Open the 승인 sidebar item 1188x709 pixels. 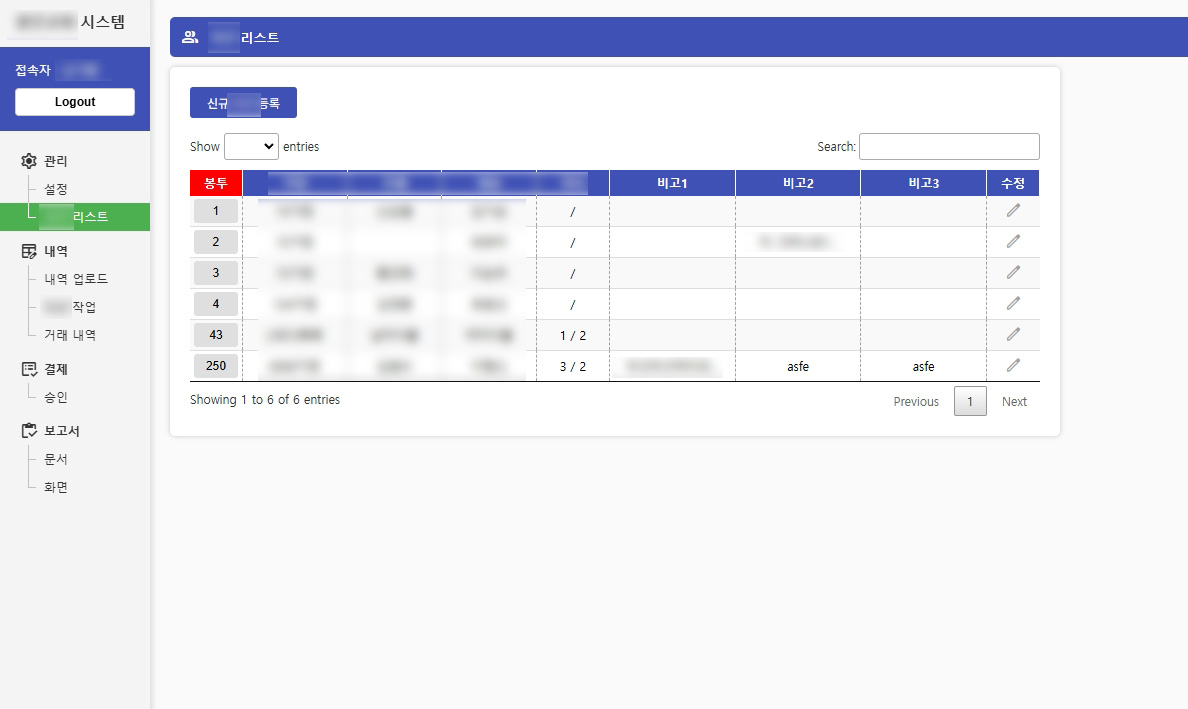click(55, 397)
